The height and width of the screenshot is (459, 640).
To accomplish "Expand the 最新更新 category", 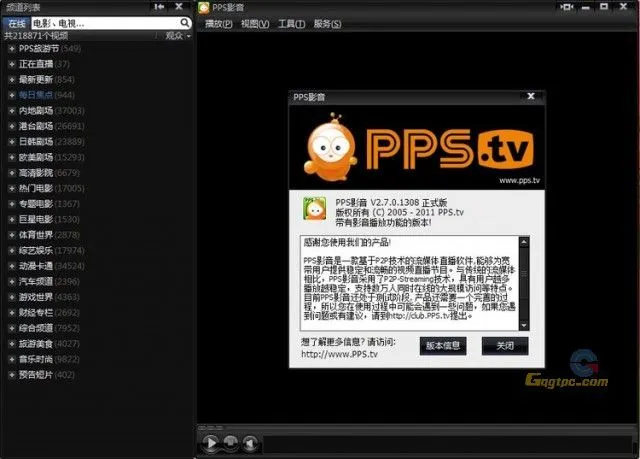I will (12, 80).
